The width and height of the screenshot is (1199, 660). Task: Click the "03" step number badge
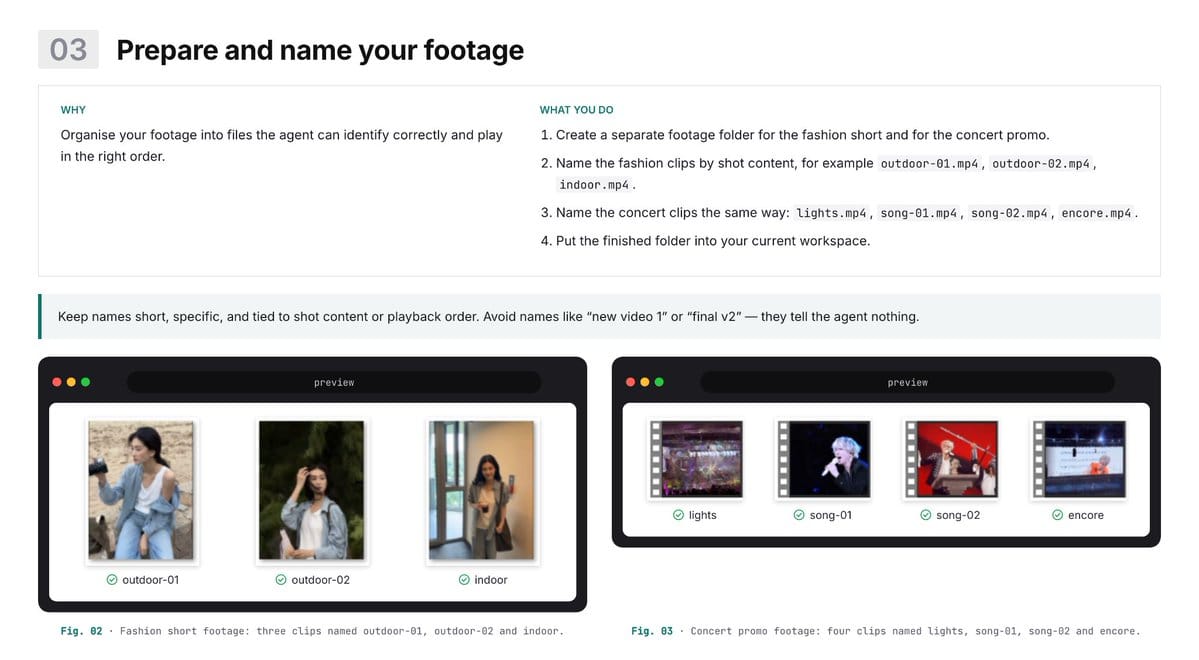click(68, 50)
